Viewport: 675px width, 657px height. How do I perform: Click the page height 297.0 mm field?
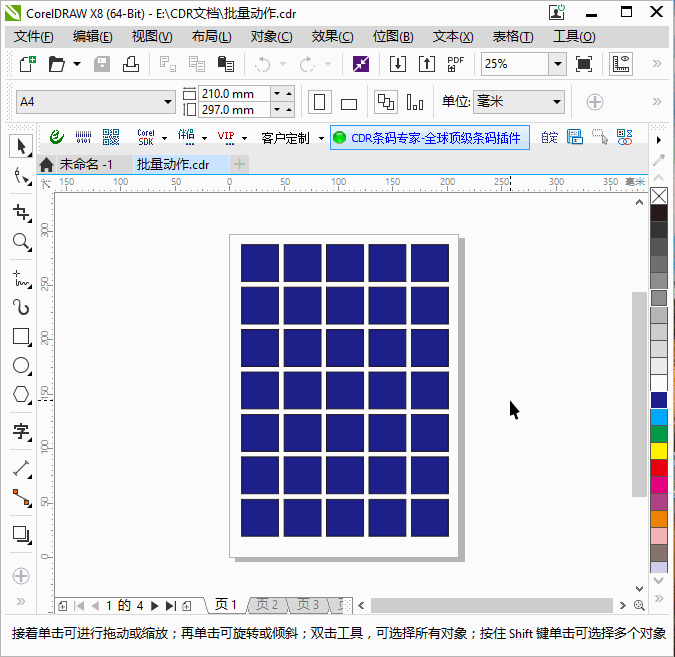coord(234,110)
